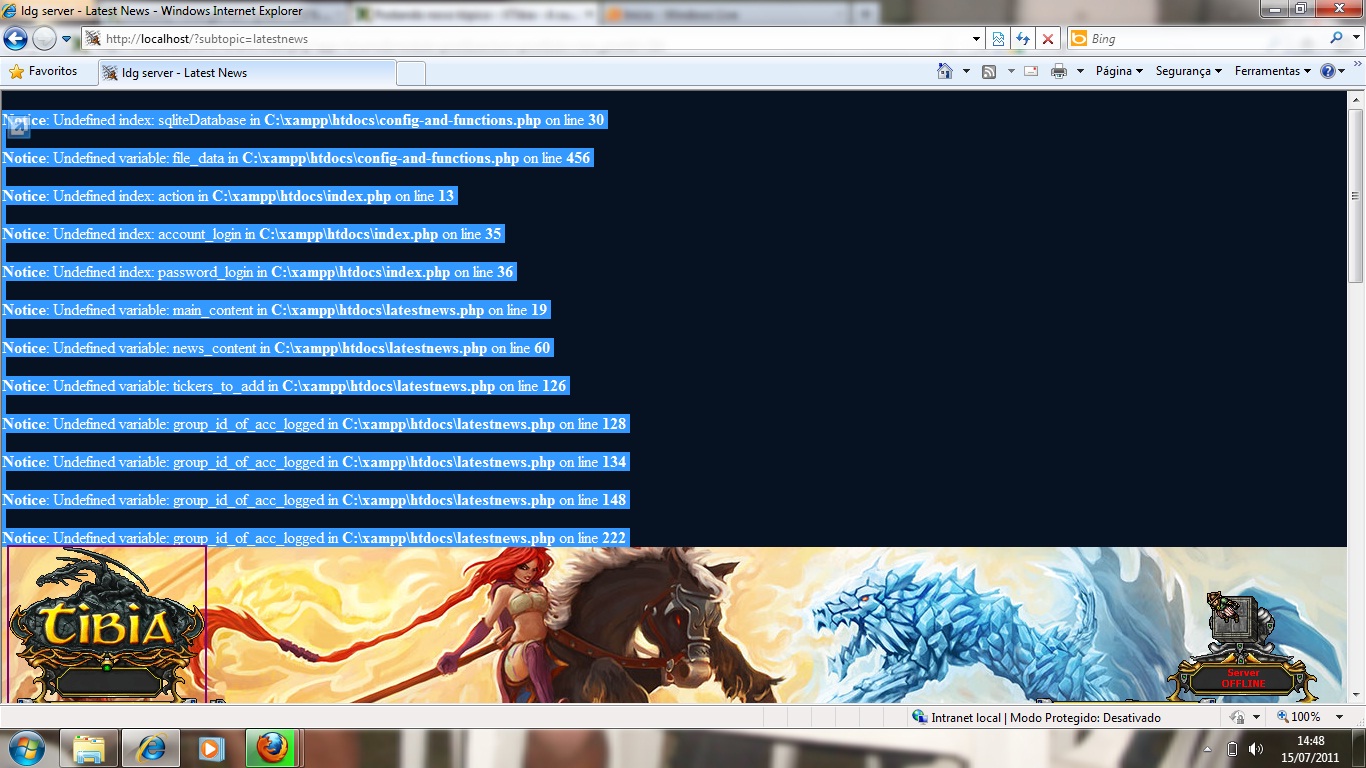Click the Server OFFLINE status box
Screen dimensions: 1366x768
point(1244,680)
